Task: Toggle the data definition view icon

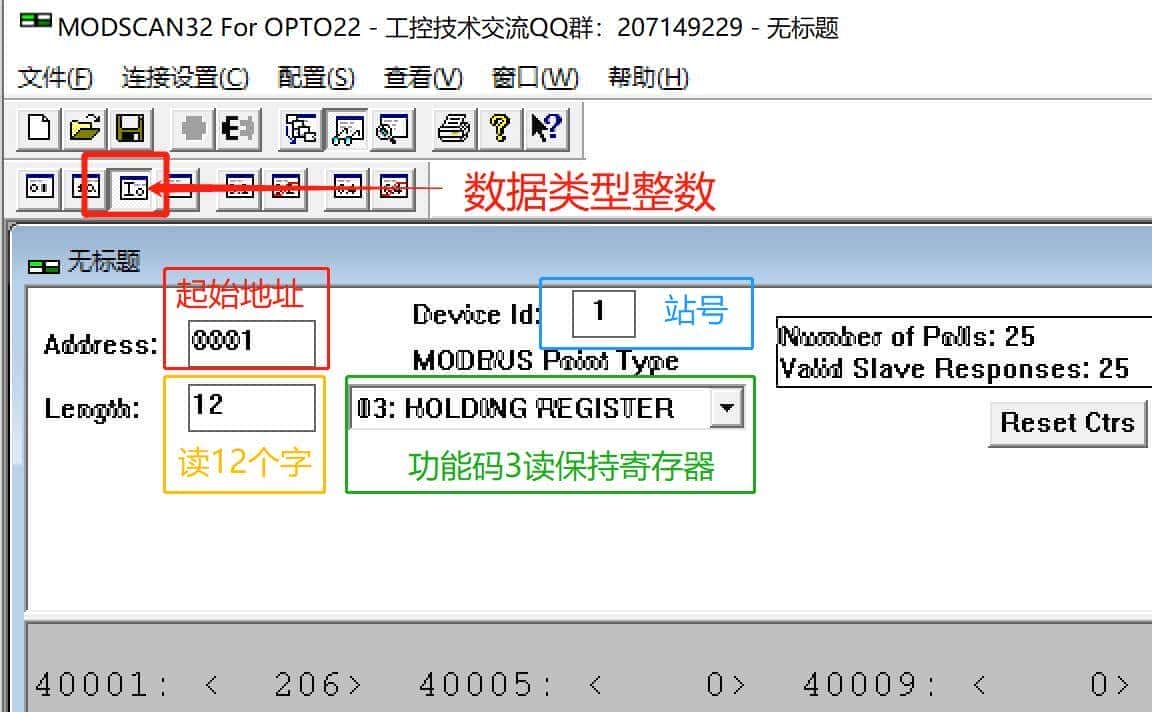Action: (298, 128)
